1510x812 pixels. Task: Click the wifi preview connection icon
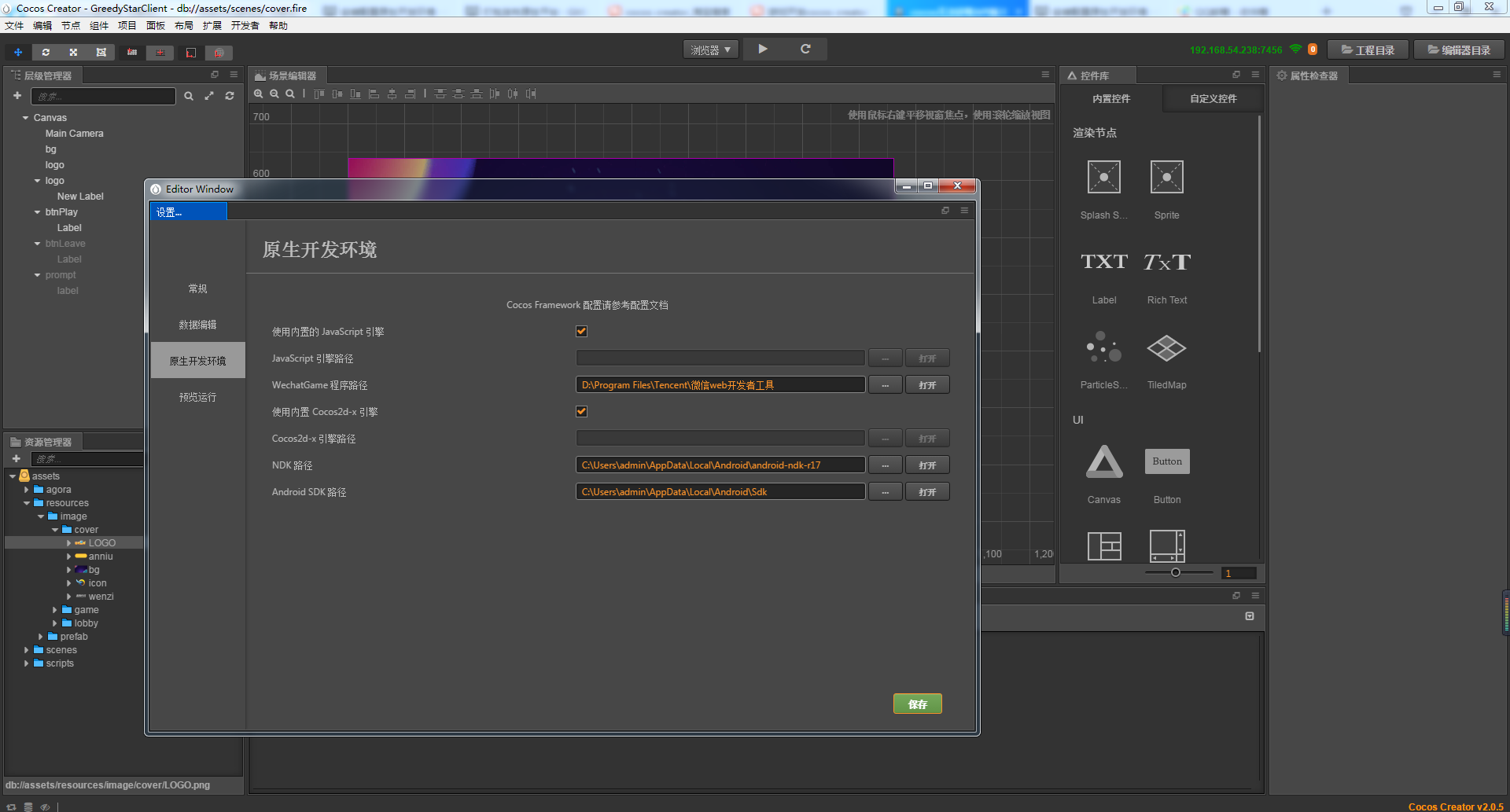point(1295,49)
